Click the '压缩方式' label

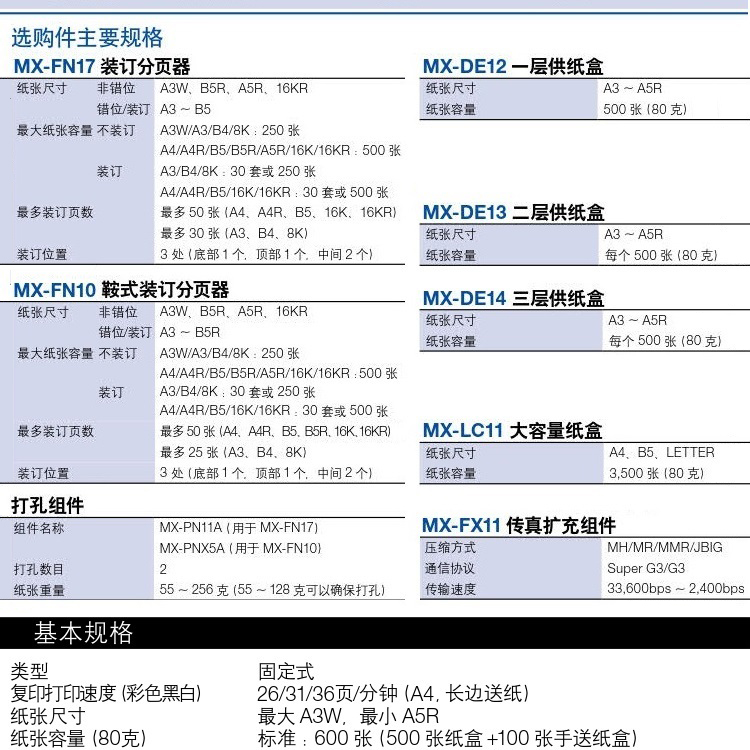(x=450, y=547)
